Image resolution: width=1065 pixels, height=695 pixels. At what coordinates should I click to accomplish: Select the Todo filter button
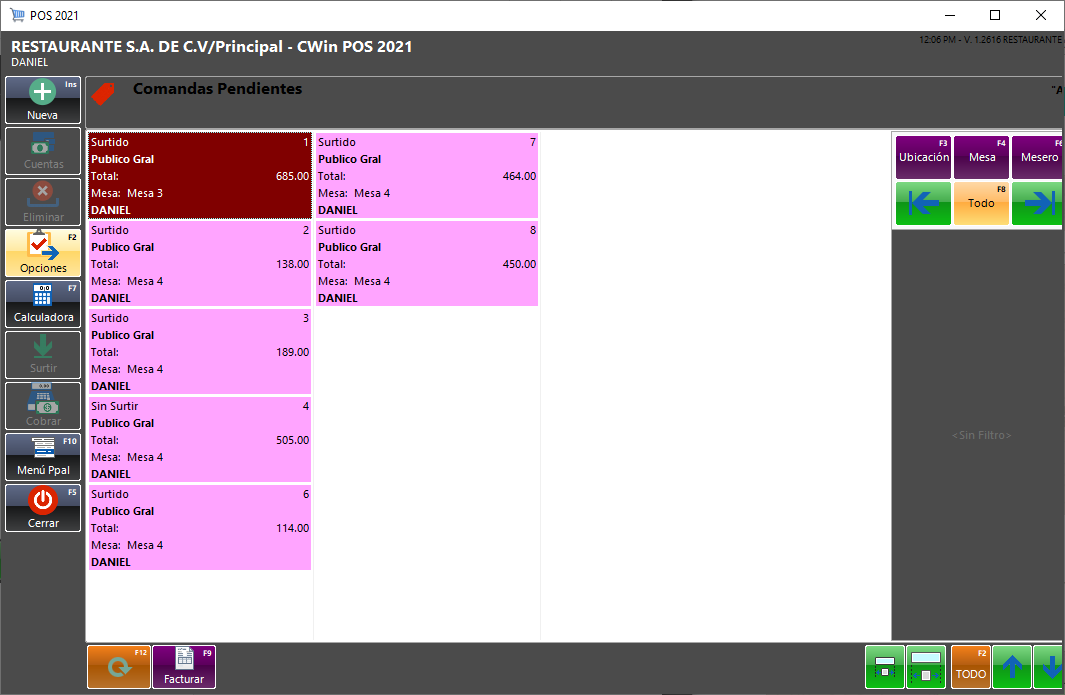click(981, 204)
